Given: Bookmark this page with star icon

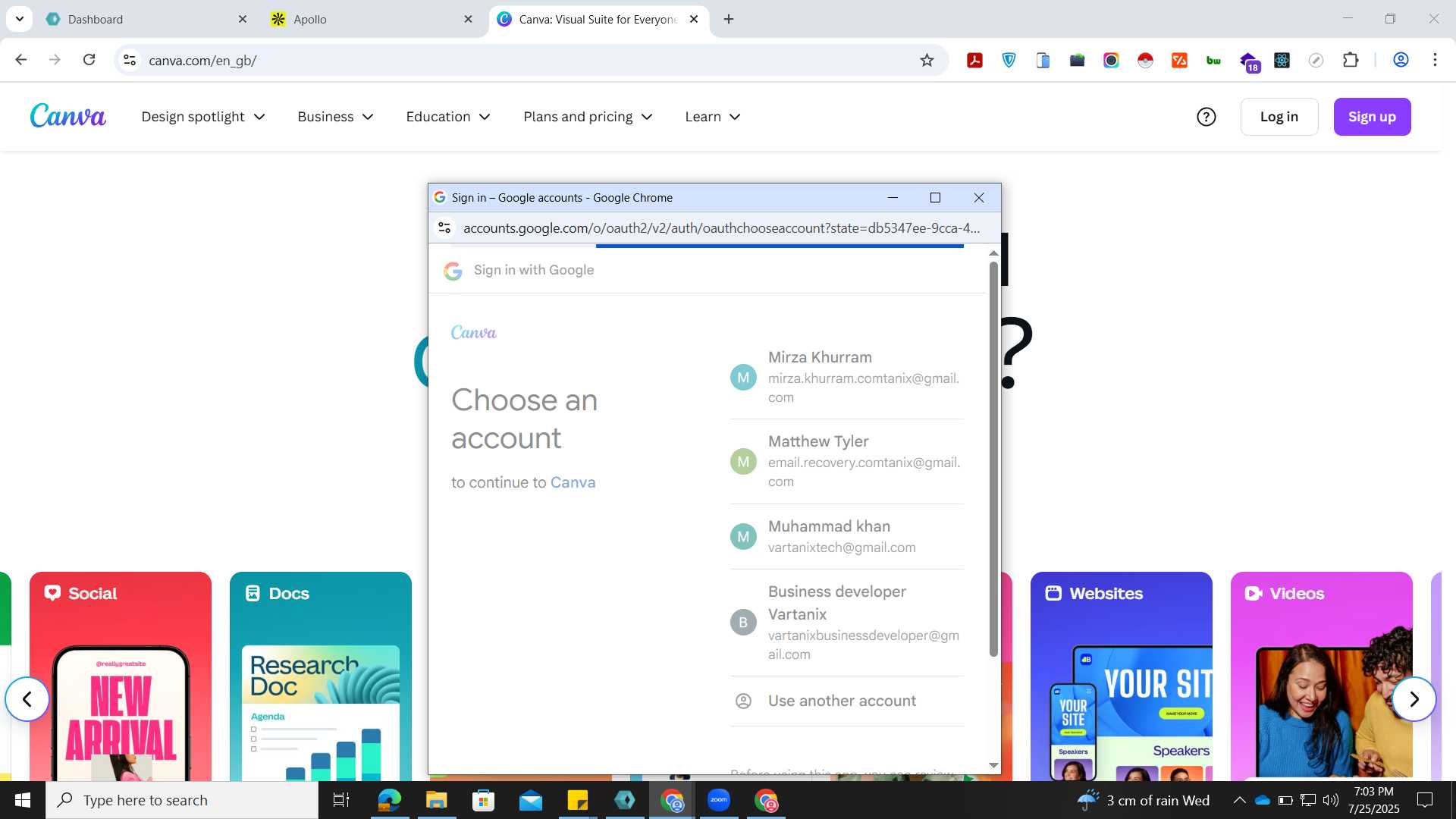Looking at the screenshot, I should tap(927, 60).
